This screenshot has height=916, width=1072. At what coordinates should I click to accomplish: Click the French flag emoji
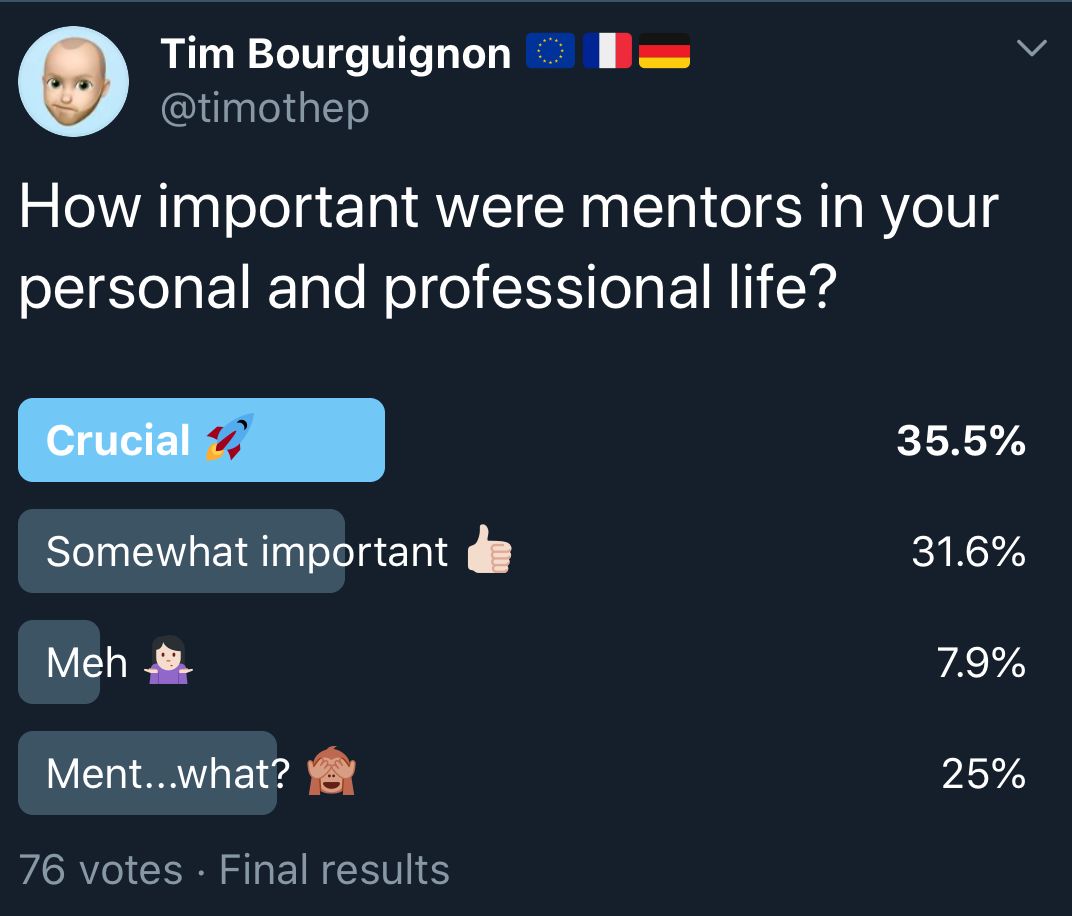[x=607, y=51]
